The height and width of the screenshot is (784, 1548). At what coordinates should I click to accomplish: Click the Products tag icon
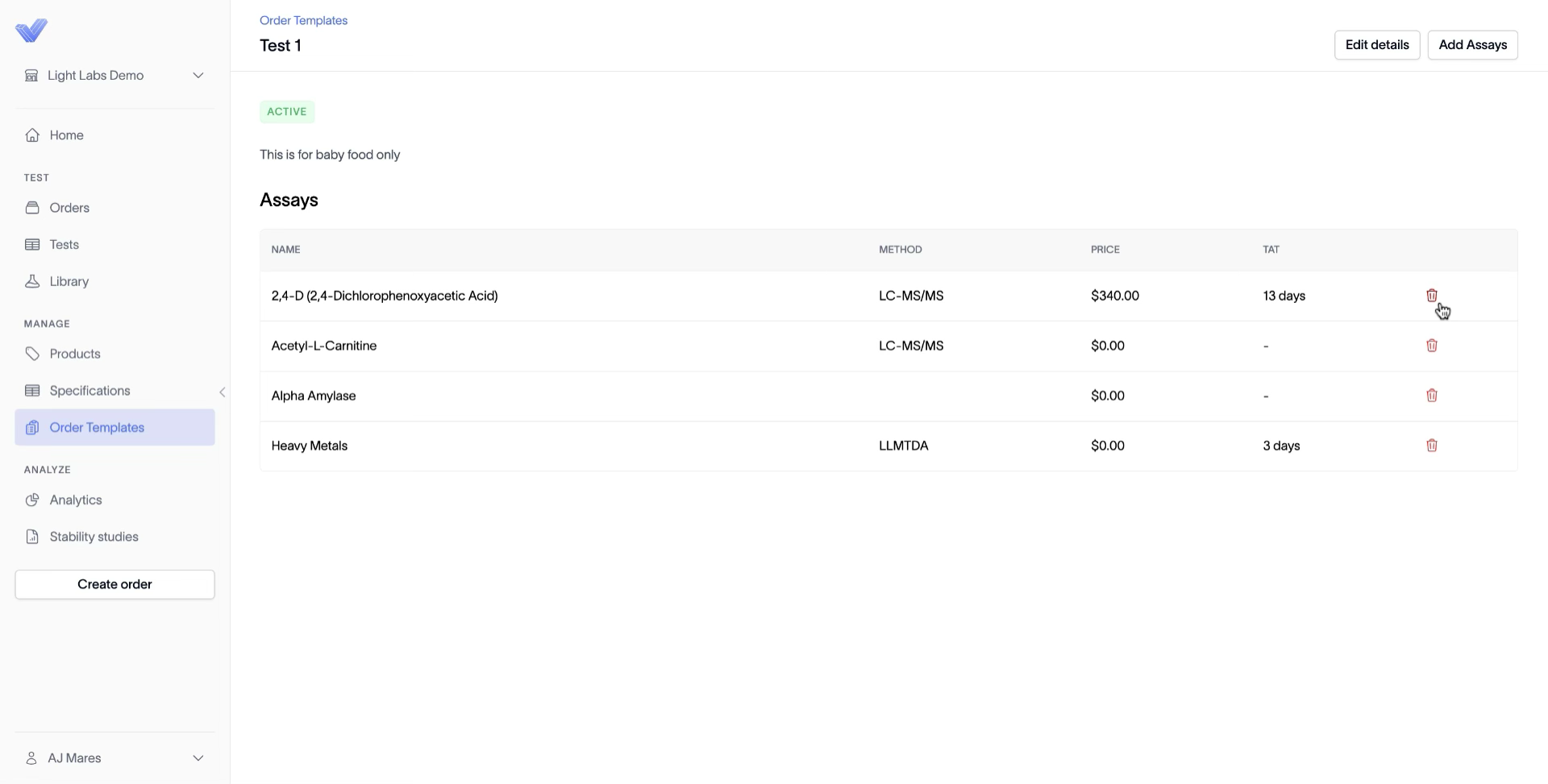tap(32, 354)
